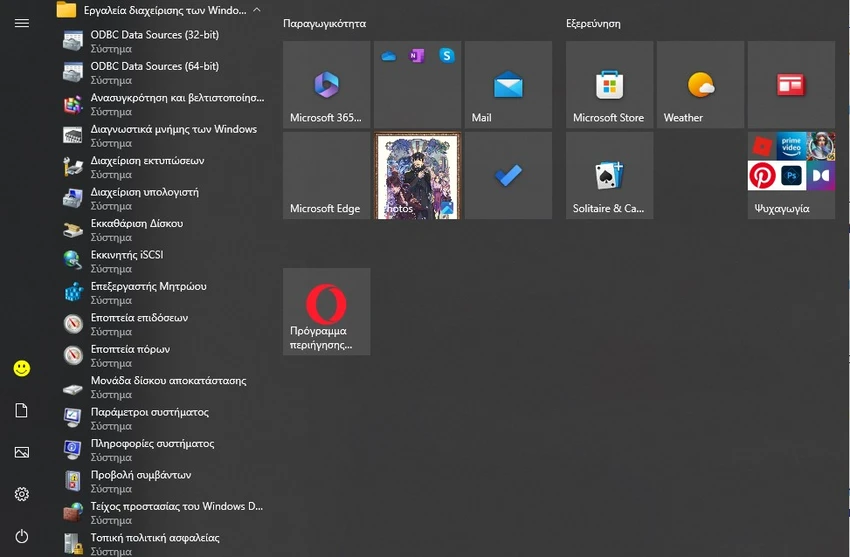Launch Ανασυγκρότηση και βελτιστοποίηση drives
850x557 pixels.
[x=163, y=104]
